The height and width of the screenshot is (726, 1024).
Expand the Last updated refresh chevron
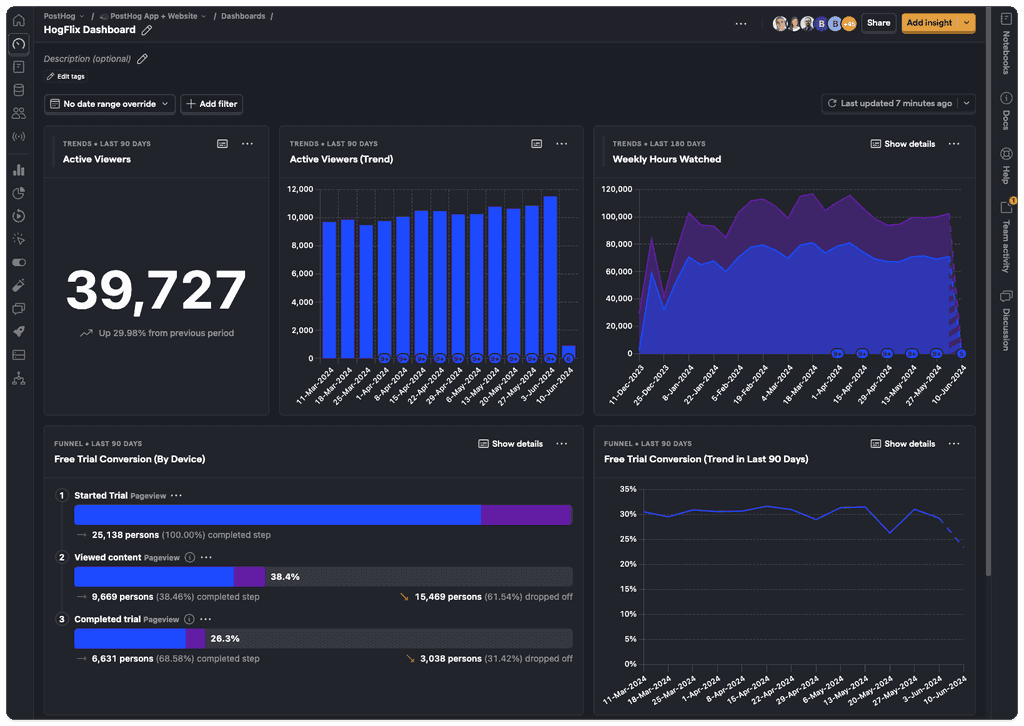point(964,103)
